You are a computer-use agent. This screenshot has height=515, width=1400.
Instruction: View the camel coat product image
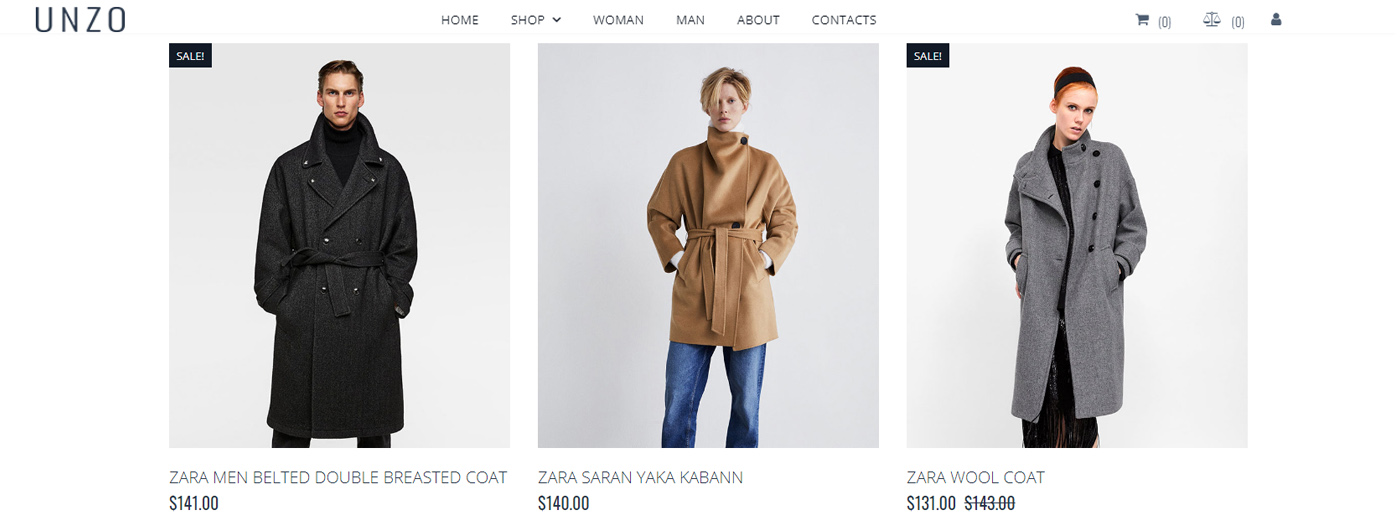pos(708,245)
